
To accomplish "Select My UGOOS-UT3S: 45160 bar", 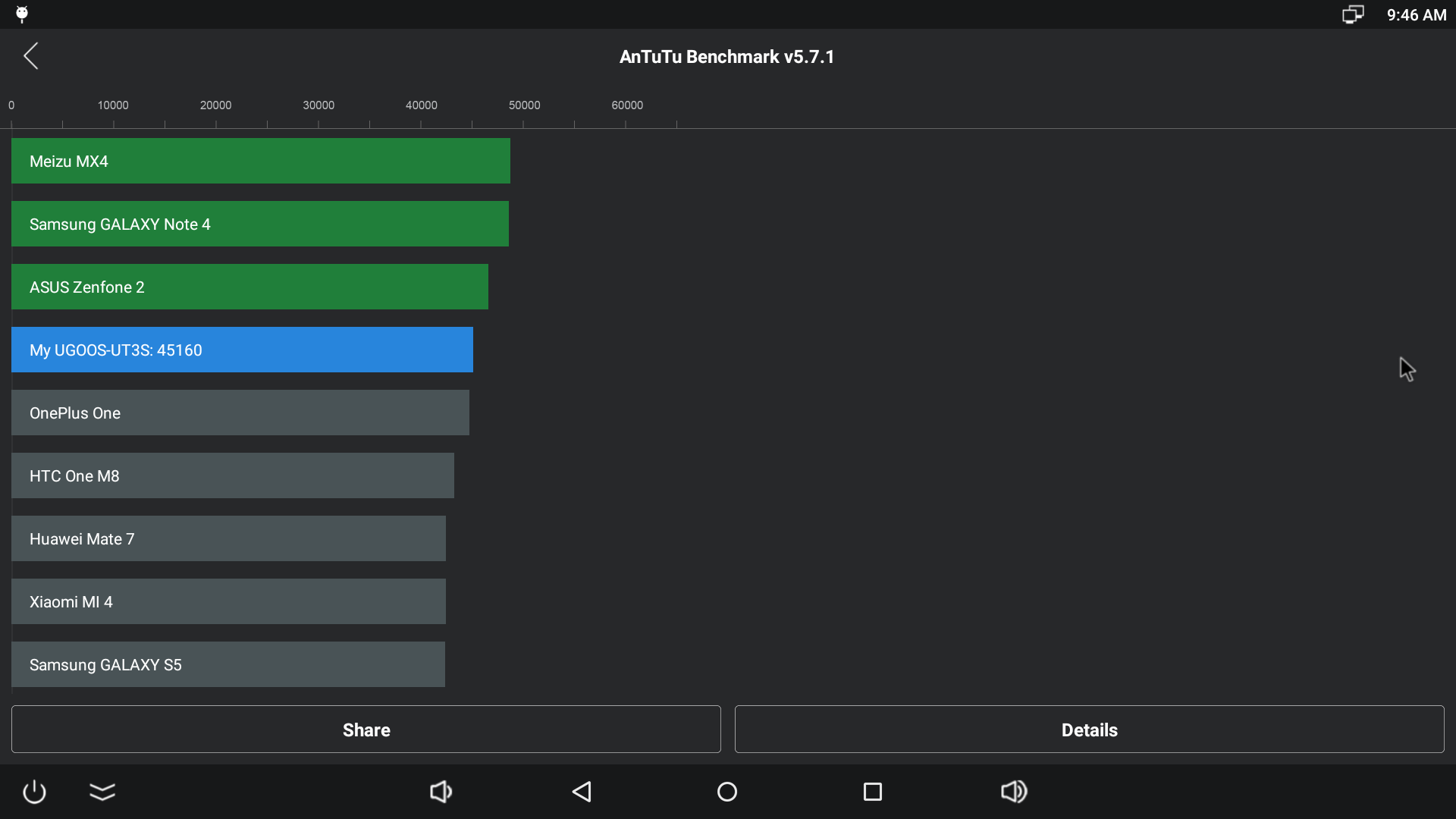I will tap(242, 350).
